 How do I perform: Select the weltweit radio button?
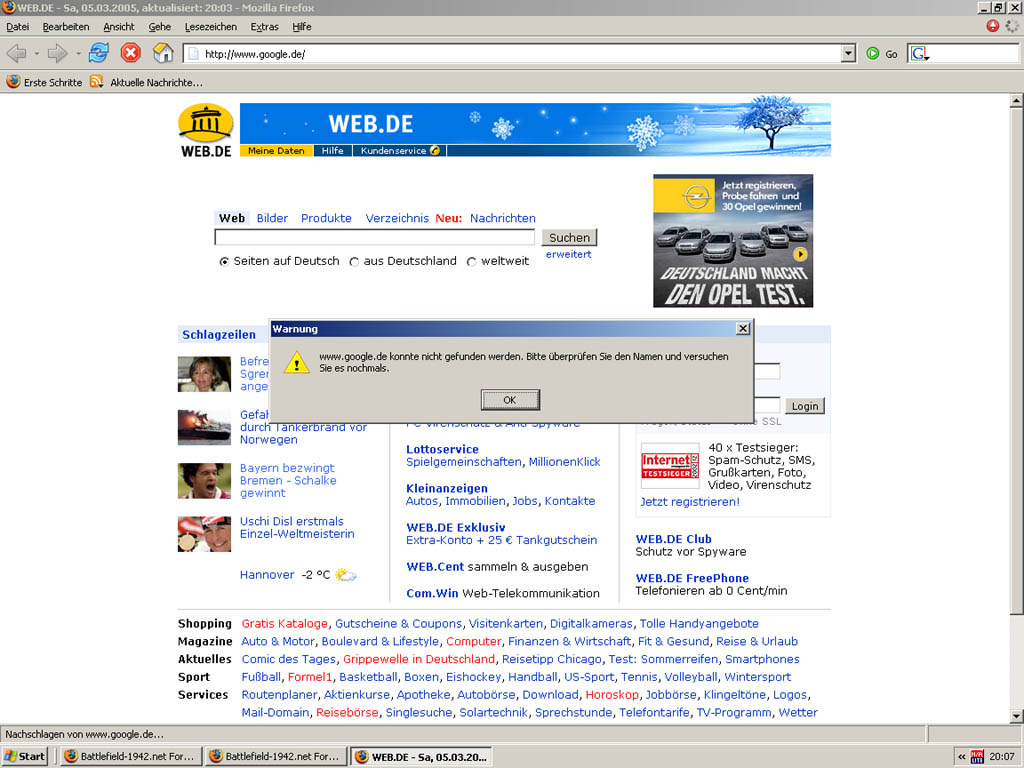click(472, 262)
